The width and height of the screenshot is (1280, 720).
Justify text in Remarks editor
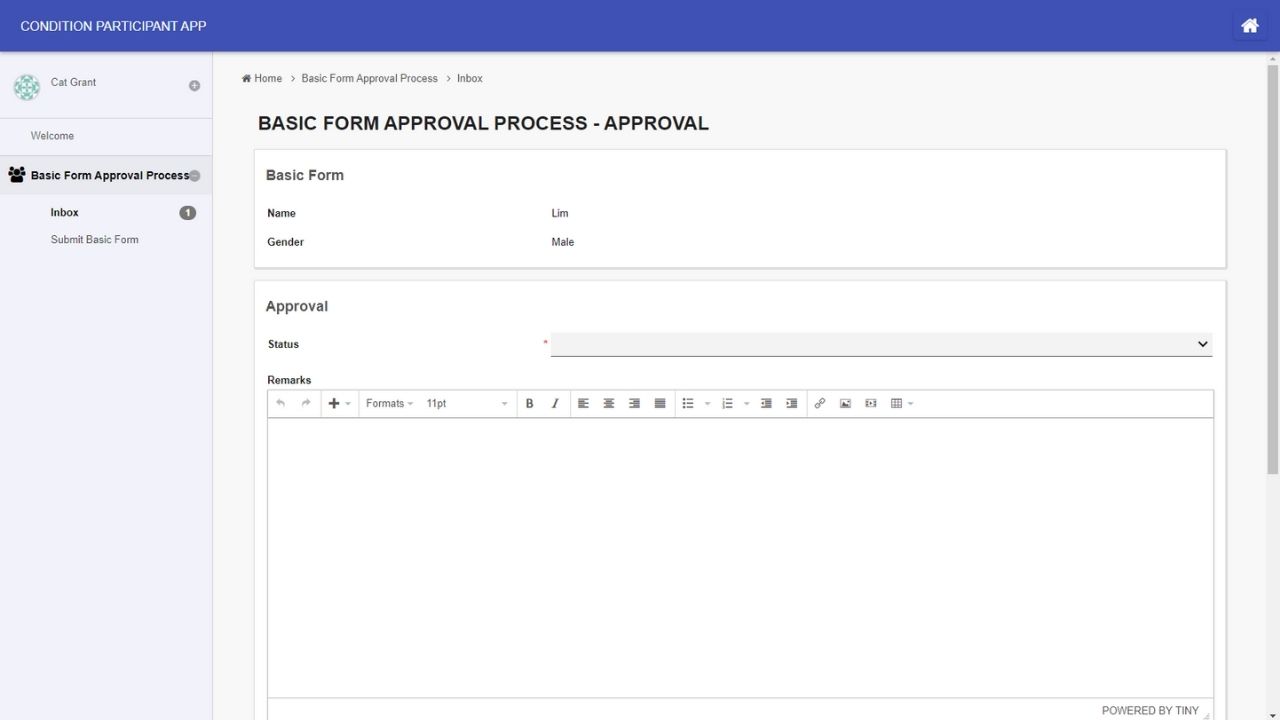pos(660,404)
